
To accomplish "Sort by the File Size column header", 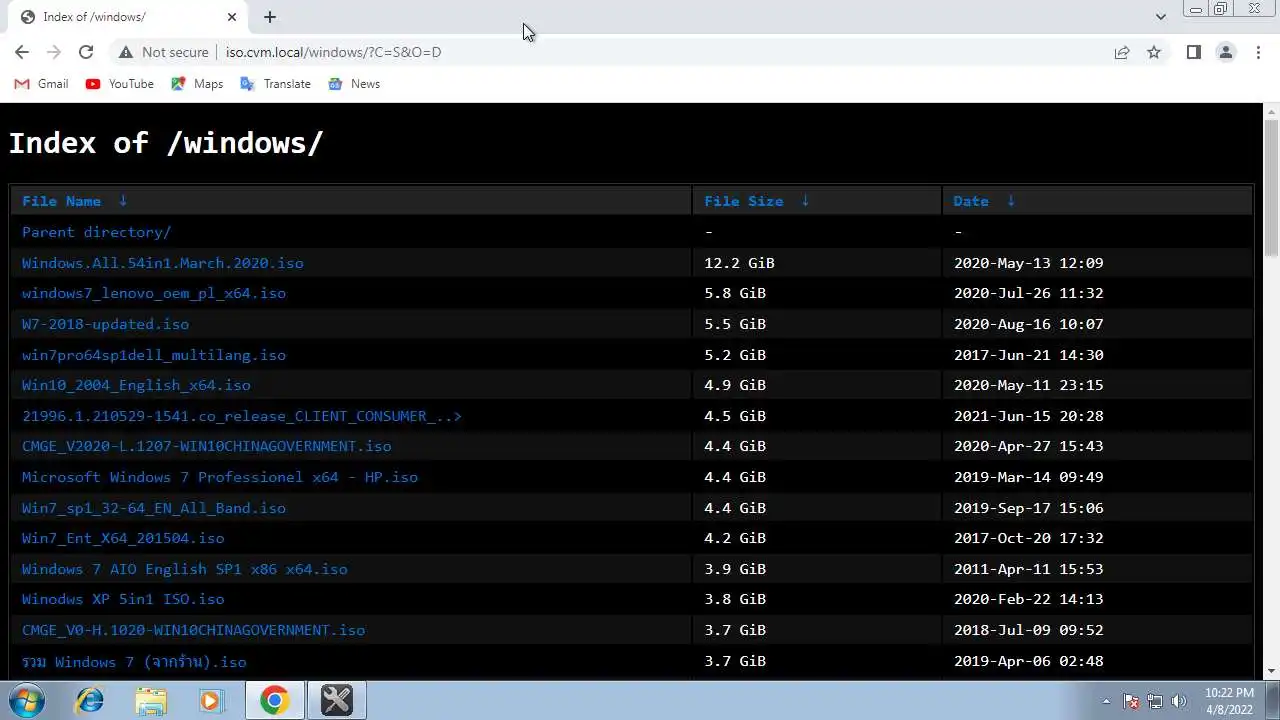I will [x=743, y=201].
